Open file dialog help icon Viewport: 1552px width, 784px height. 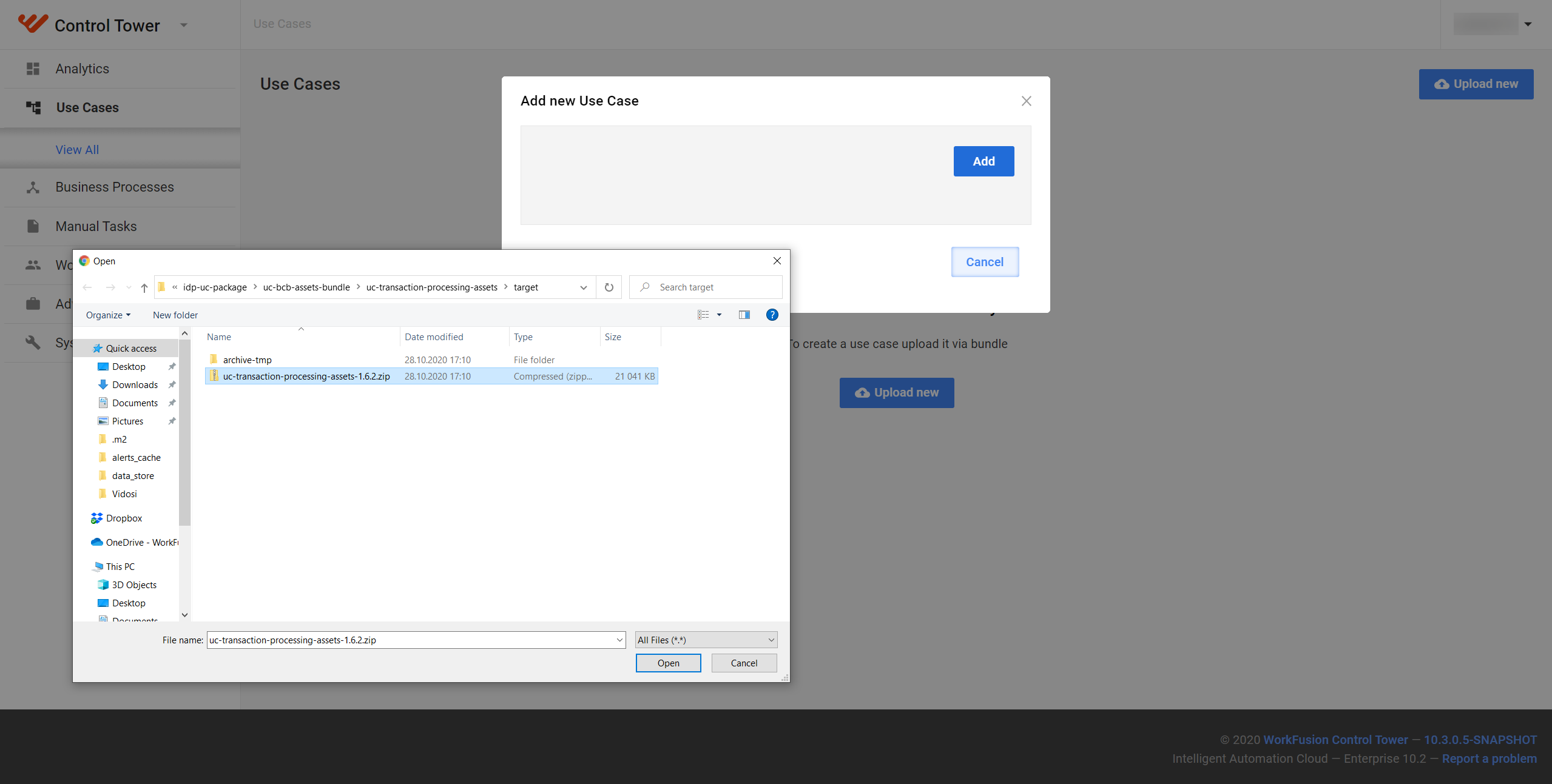click(x=772, y=315)
